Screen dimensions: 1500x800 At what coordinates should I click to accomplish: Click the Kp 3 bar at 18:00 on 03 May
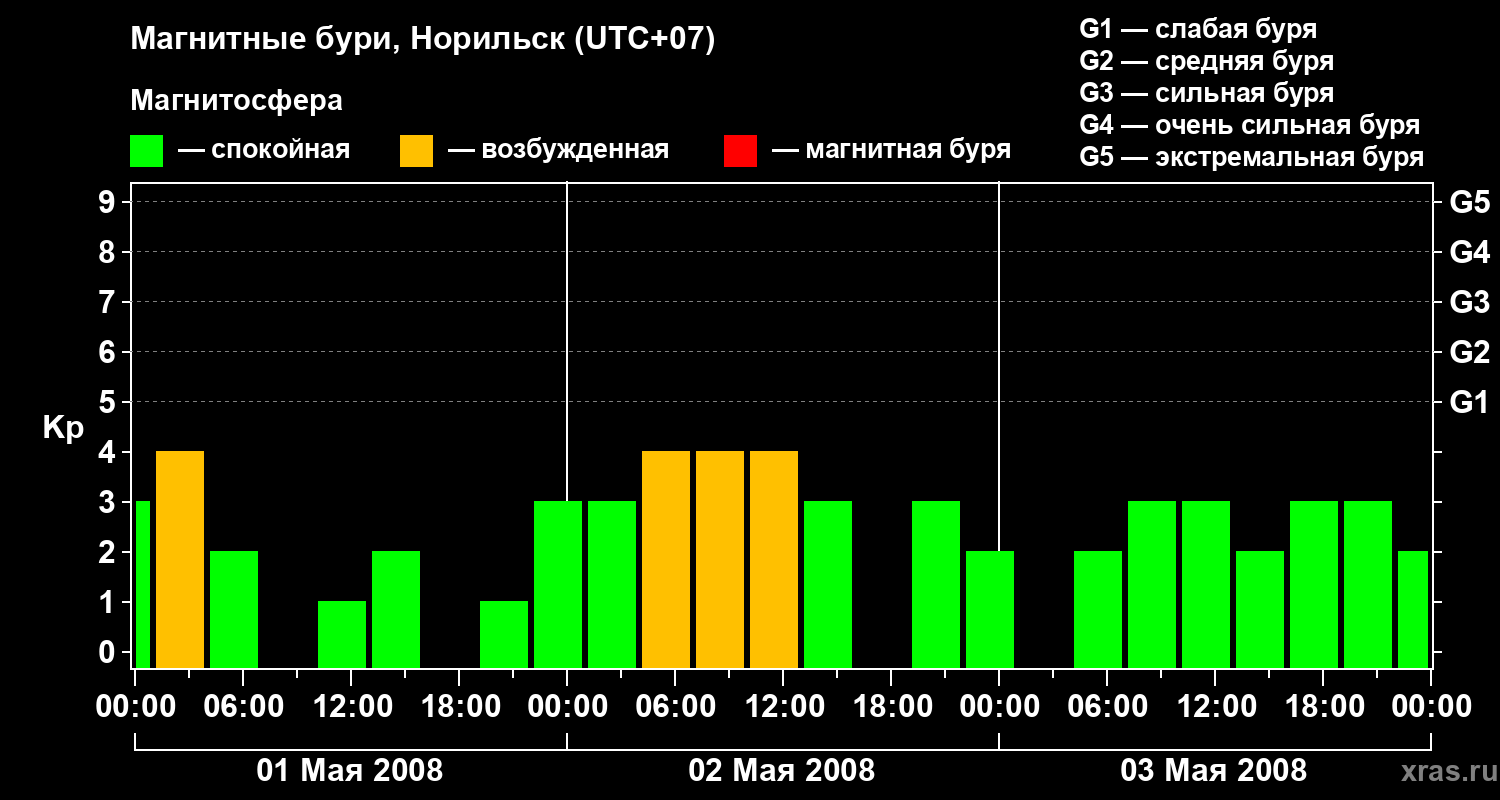tap(1314, 584)
